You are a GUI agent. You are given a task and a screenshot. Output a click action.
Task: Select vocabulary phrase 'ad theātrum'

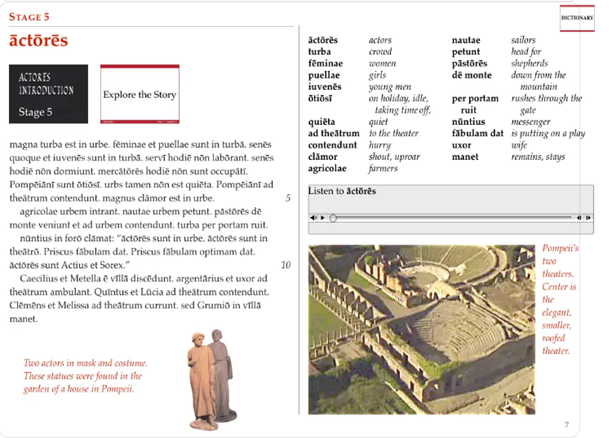click(334, 134)
